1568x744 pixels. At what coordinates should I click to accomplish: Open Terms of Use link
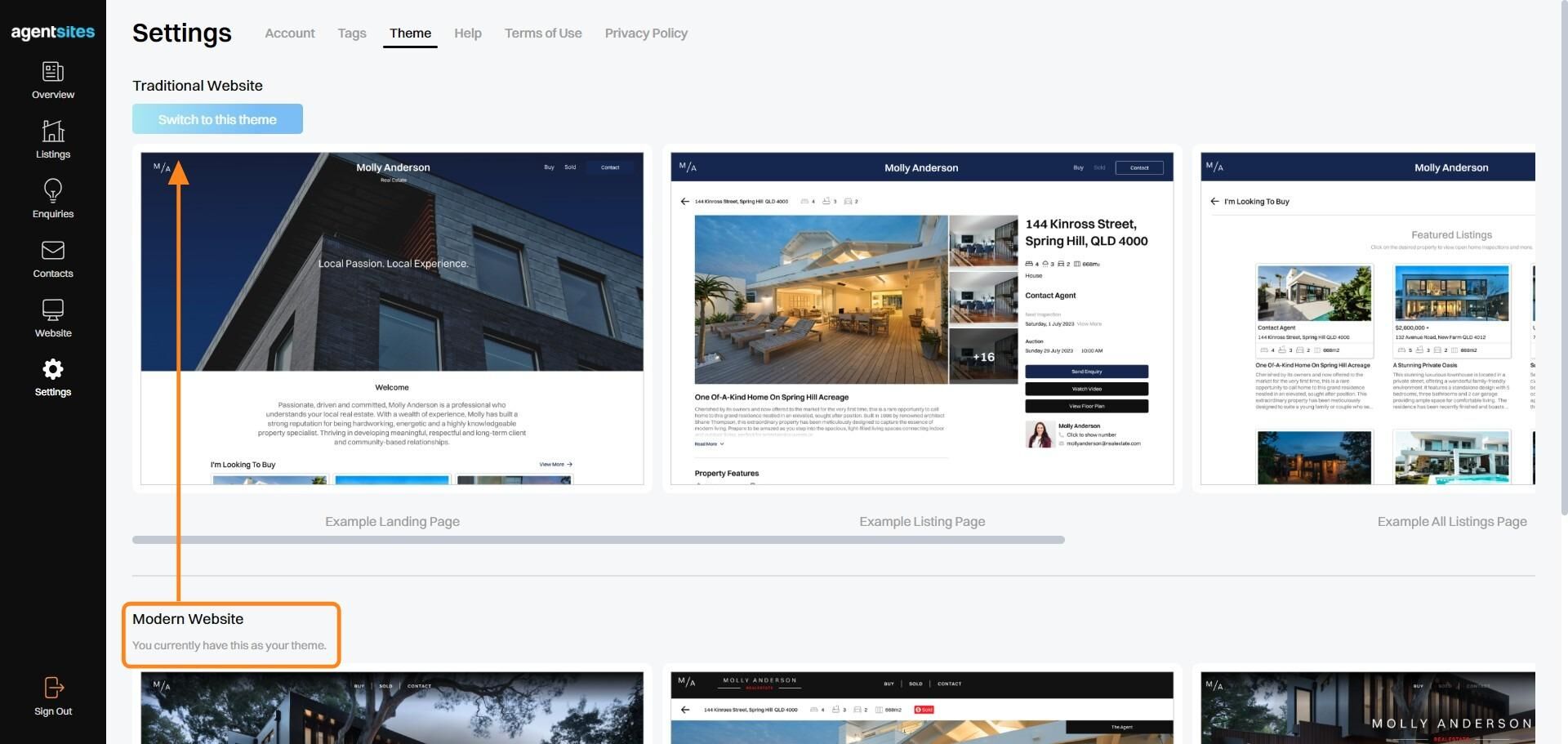click(x=543, y=33)
